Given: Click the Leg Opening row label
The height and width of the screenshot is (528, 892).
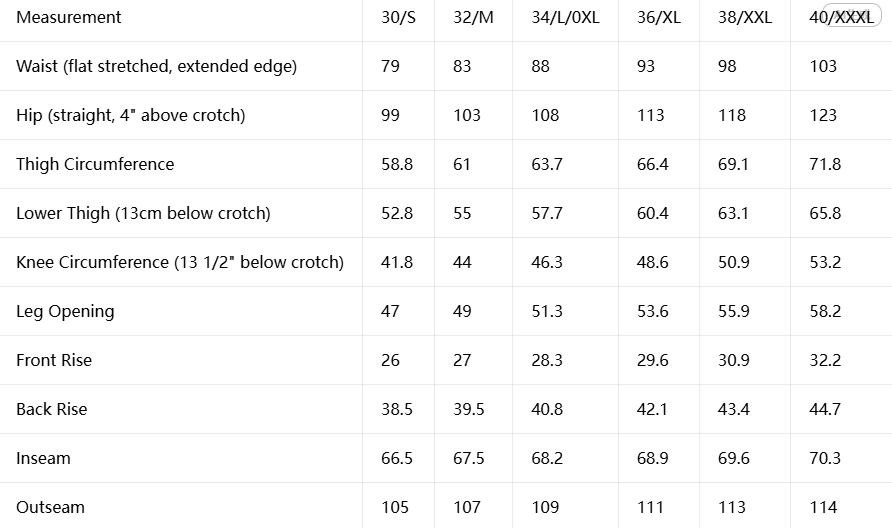Looking at the screenshot, I should (x=65, y=311).
